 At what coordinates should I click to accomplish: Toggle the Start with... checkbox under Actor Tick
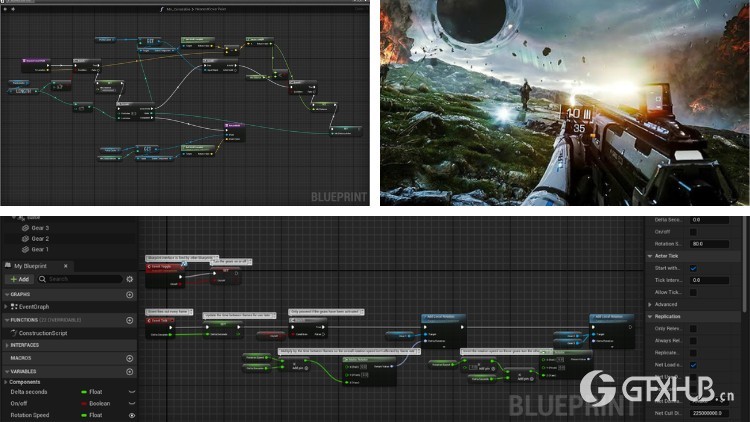(x=693, y=268)
